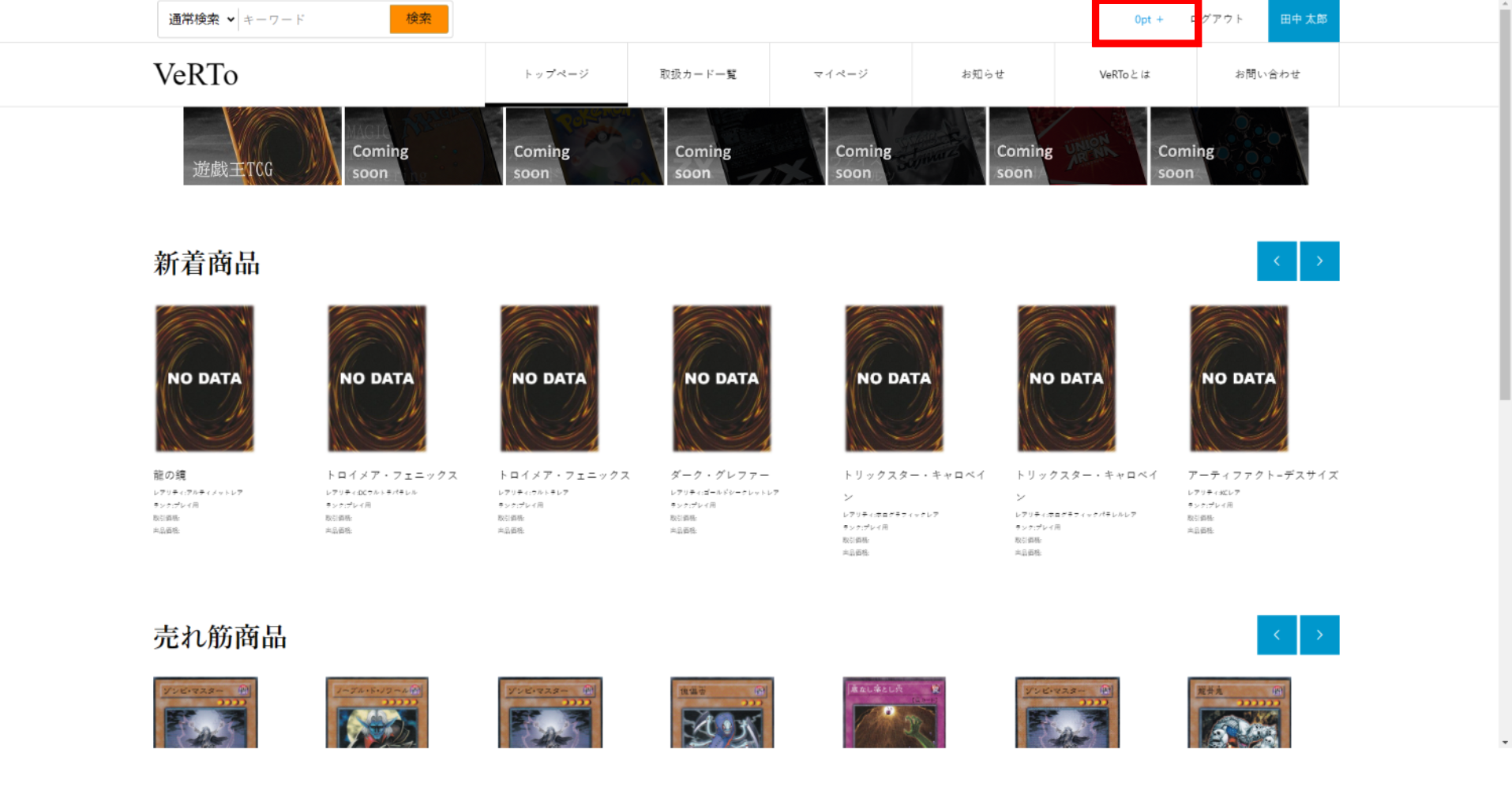1512x798 pixels.
Task: Click the Coming soon banner with Magic background
Action: [423, 146]
